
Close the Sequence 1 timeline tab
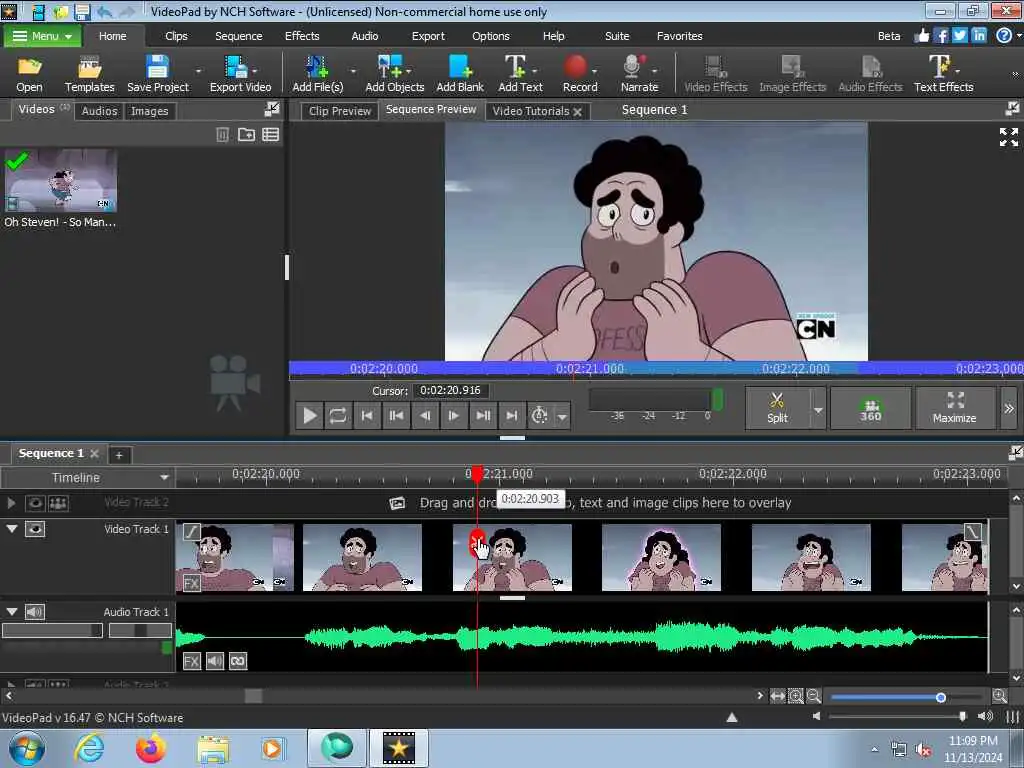94,453
